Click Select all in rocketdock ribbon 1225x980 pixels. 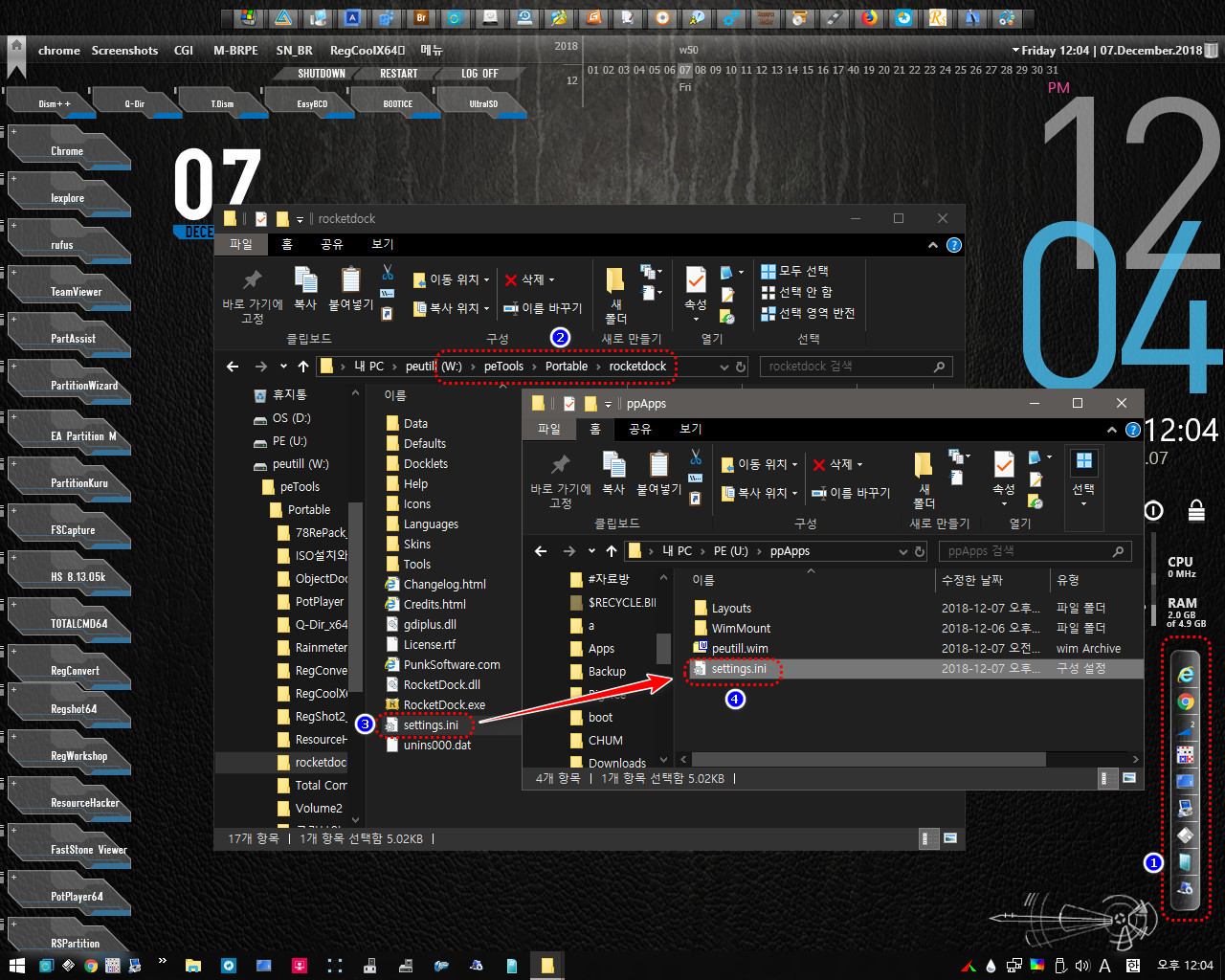[x=794, y=271]
